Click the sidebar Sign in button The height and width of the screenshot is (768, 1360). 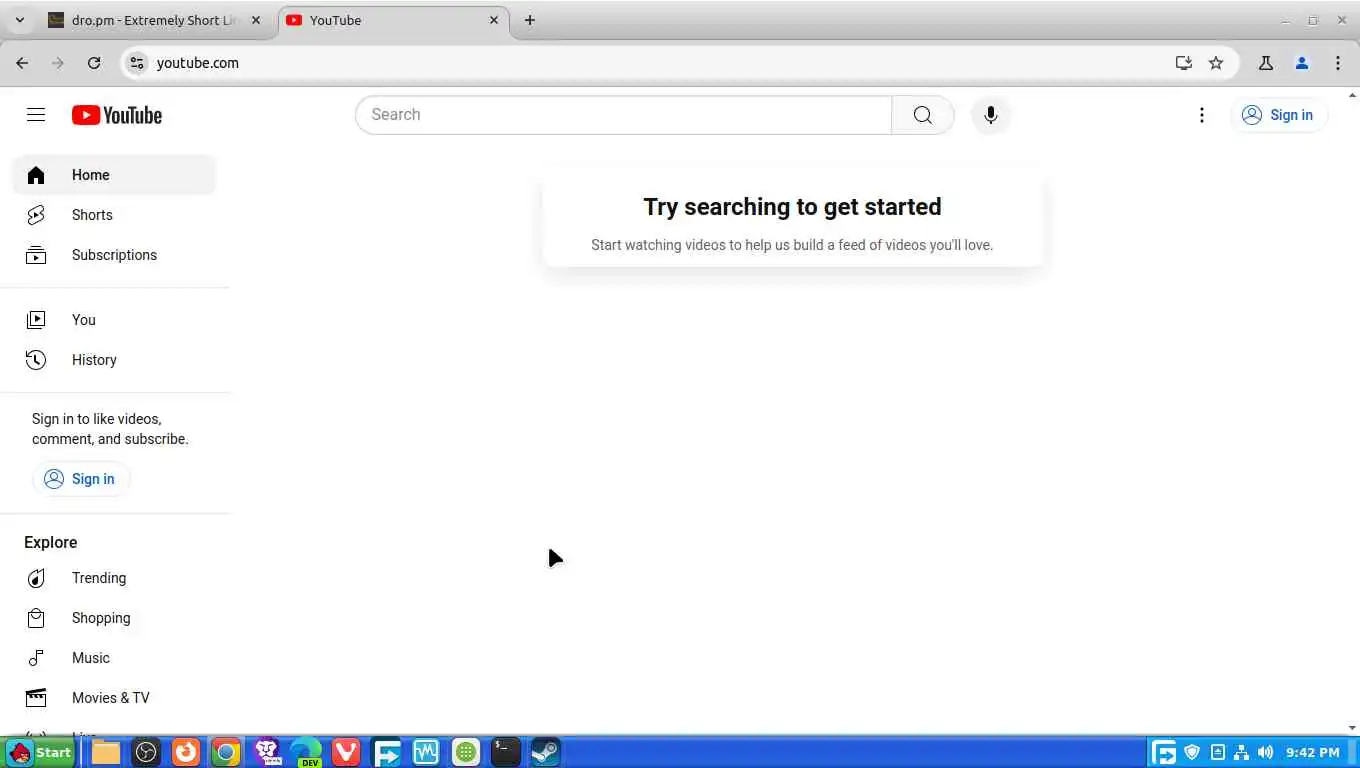pyautogui.click(x=80, y=479)
